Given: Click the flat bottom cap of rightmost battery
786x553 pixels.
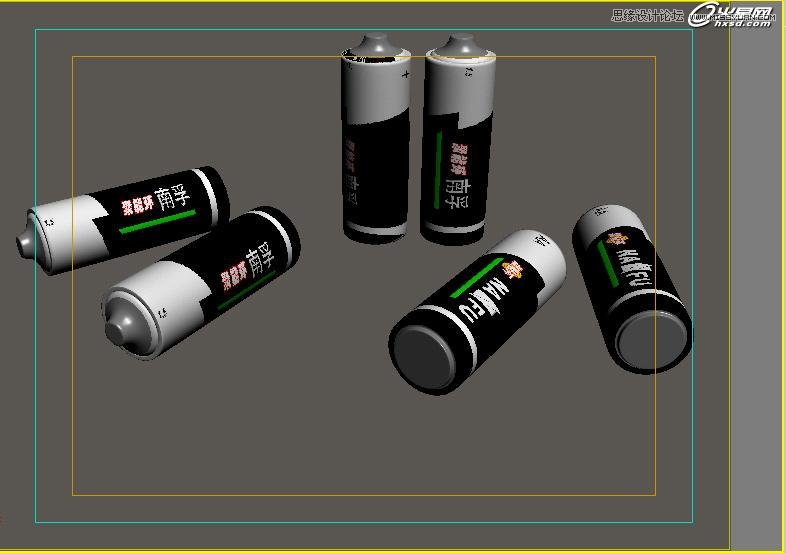Looking at the screenshot, I should point(650,339).
